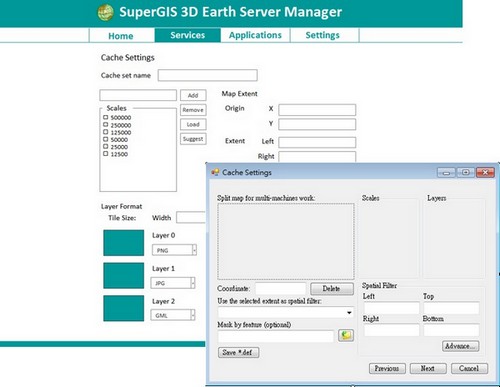This screenshot has width=500, height=387.
Task: Tick the 25000 scale checkbox
Action: click(106, 147)
